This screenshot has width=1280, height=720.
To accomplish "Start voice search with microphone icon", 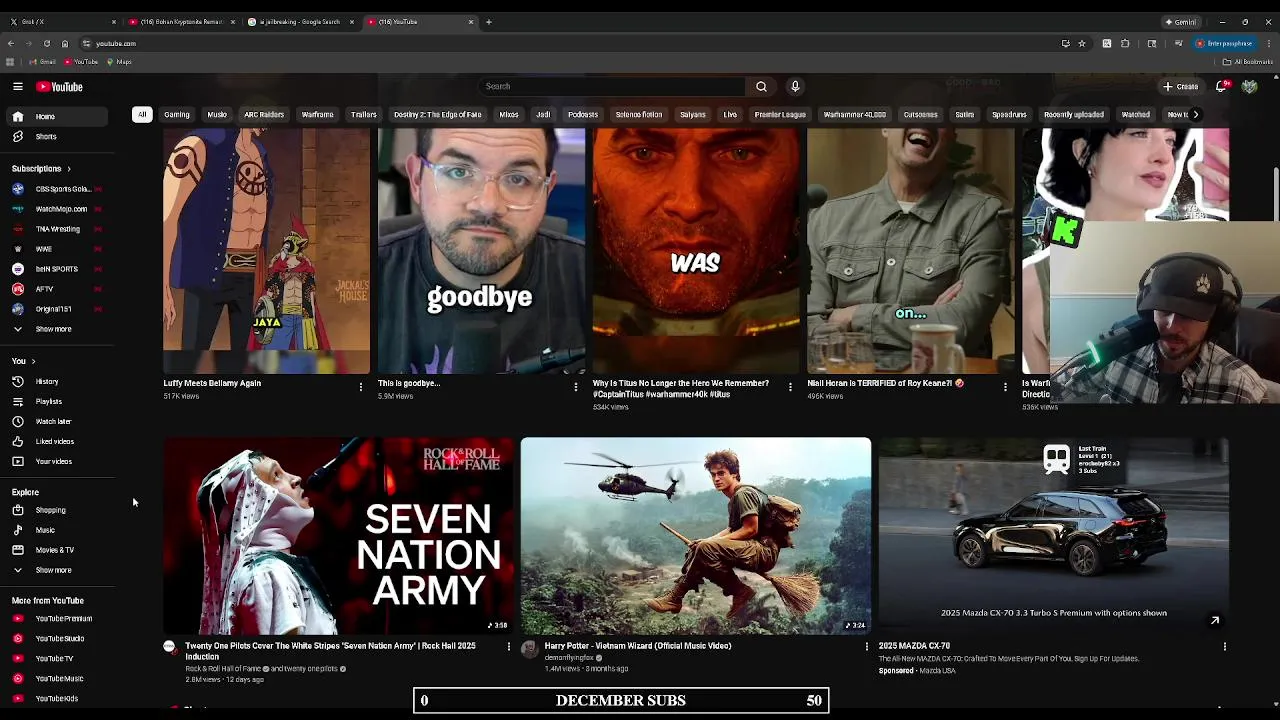I will click(795, 86).
